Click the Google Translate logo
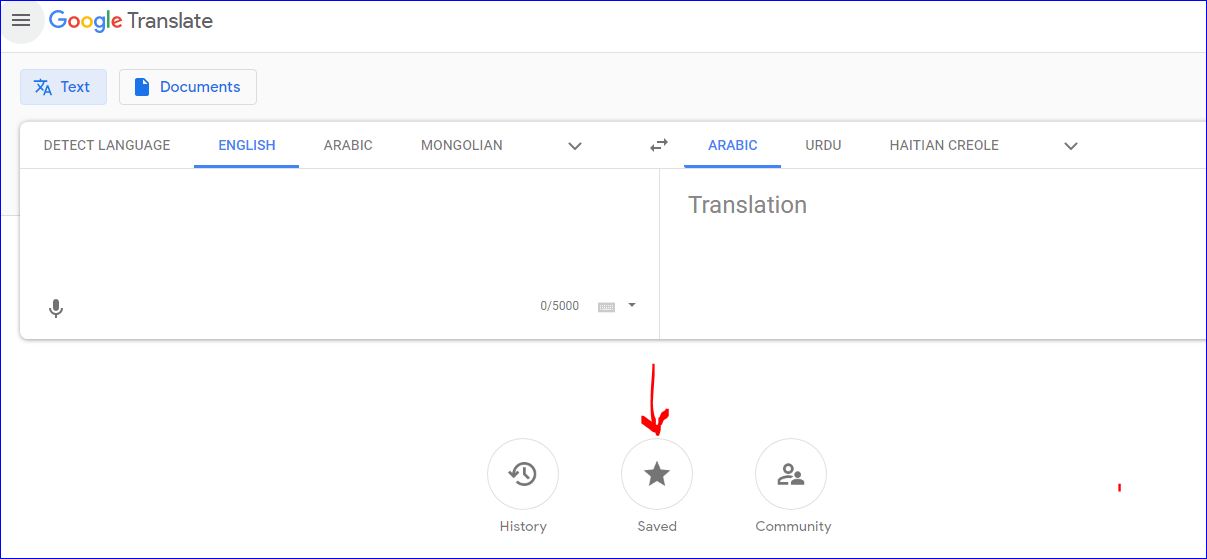The height and width of the screenshot is (559, 1207). pyautogui.click(x=131, y=21)
